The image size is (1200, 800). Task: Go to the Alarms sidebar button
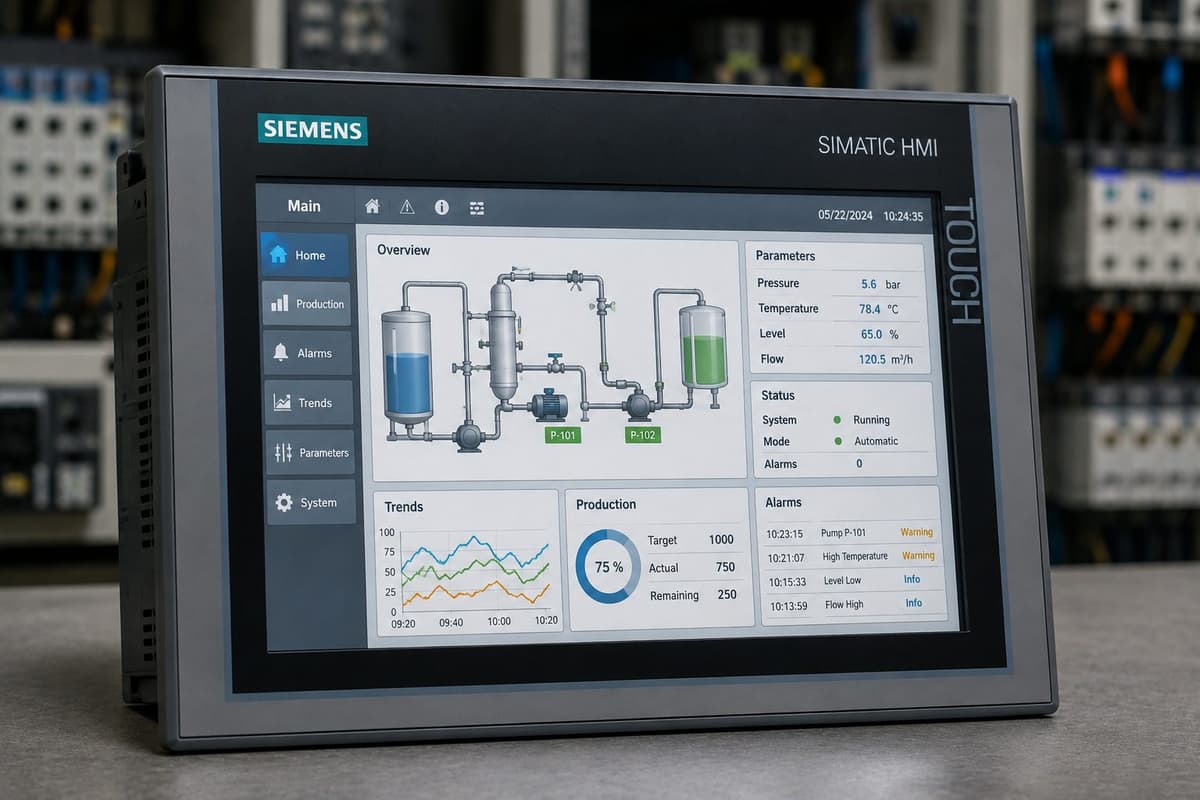tap(308, 353)
